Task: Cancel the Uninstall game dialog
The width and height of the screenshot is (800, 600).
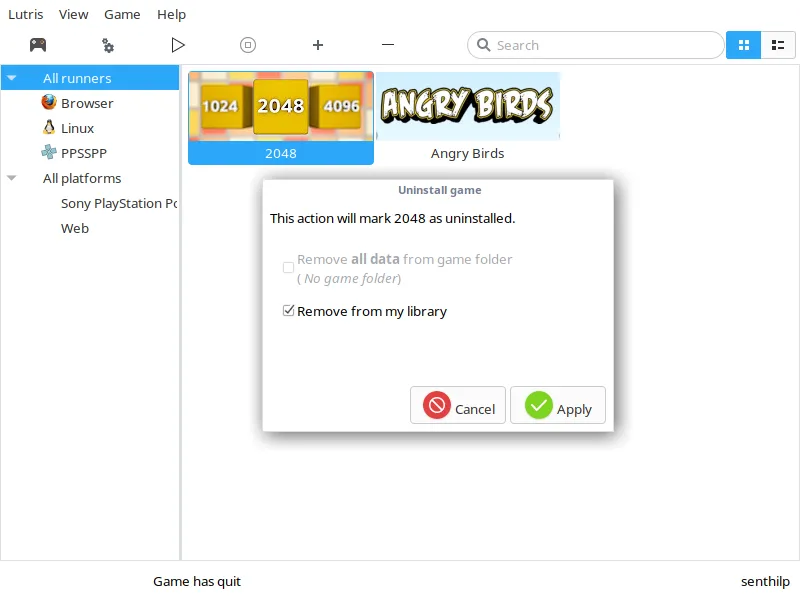Action: pyautogui.click(x=458, y=405)
